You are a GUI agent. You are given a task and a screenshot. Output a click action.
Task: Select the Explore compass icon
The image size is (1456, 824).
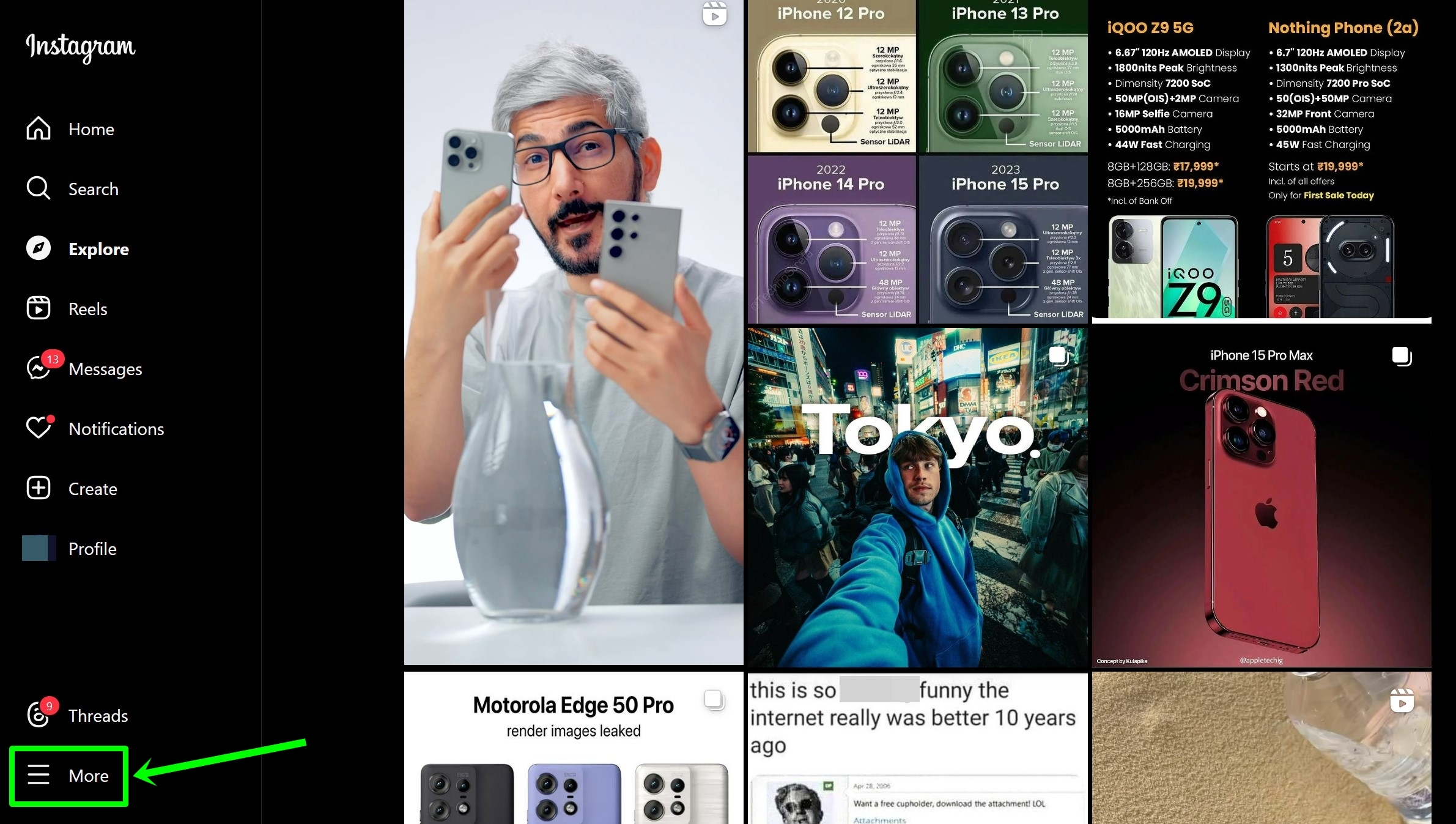[39, 248]
